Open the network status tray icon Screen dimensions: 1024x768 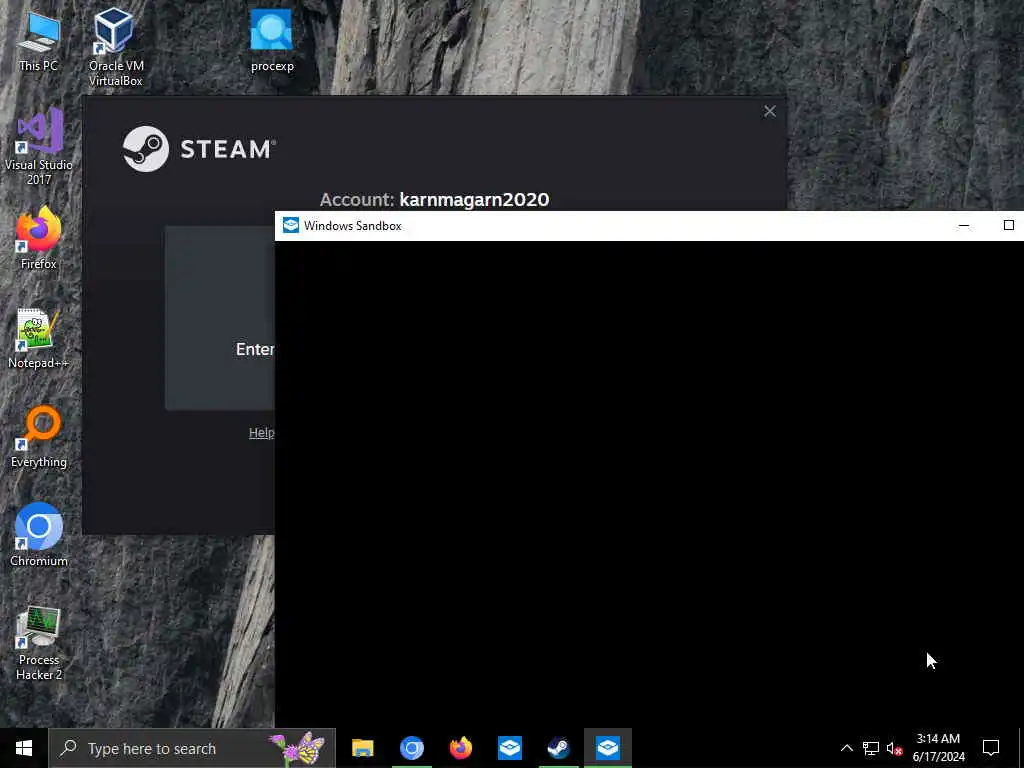pos(871,748)
